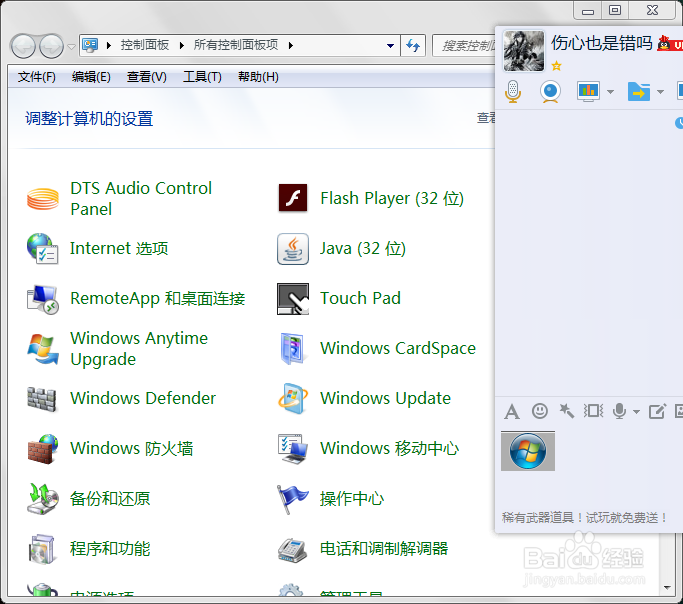Click the yellow star level icon under contact name
This screenshot has height=604, width=683.
(556, 66)
